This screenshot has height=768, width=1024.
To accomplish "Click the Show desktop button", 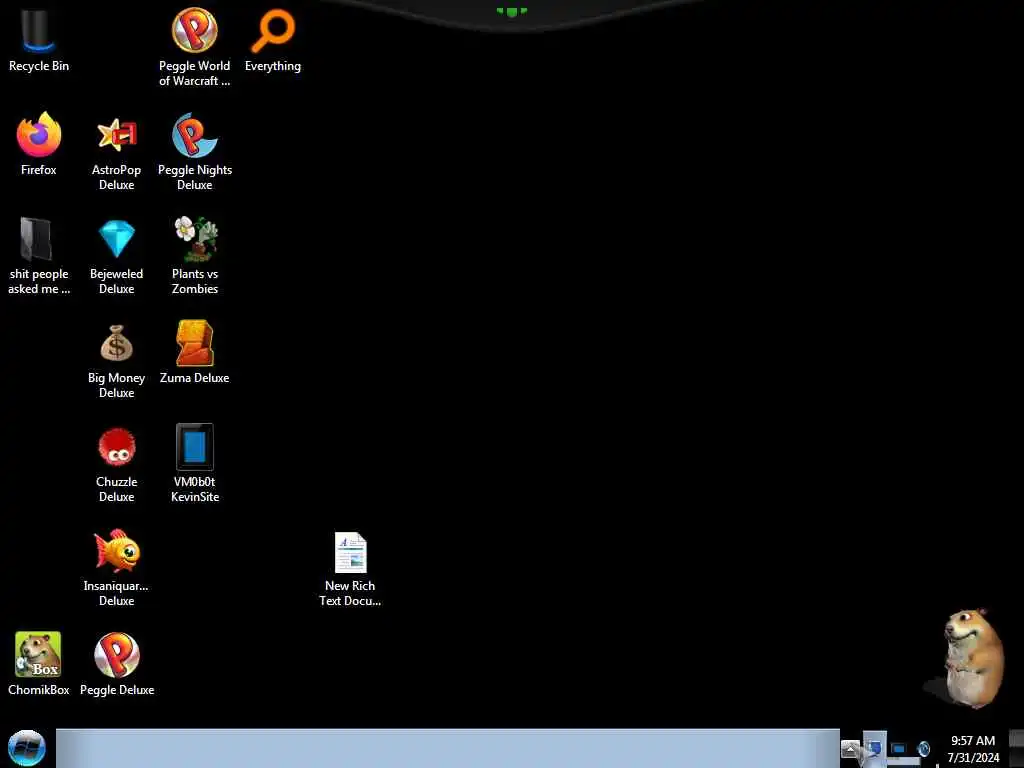I will (x=1016, y=748).
